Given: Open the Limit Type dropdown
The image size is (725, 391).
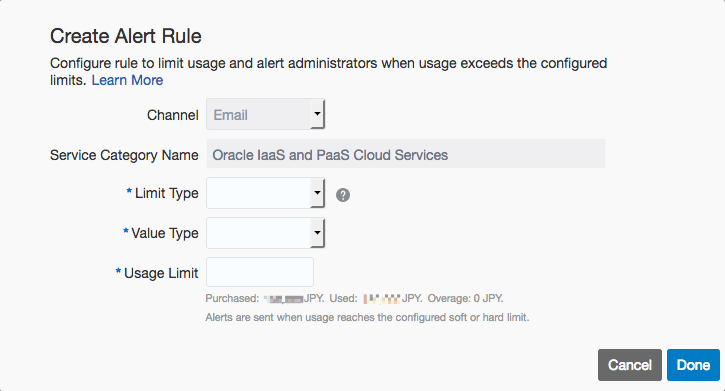Looking at the screenshot, I should [x=265, y=193].
